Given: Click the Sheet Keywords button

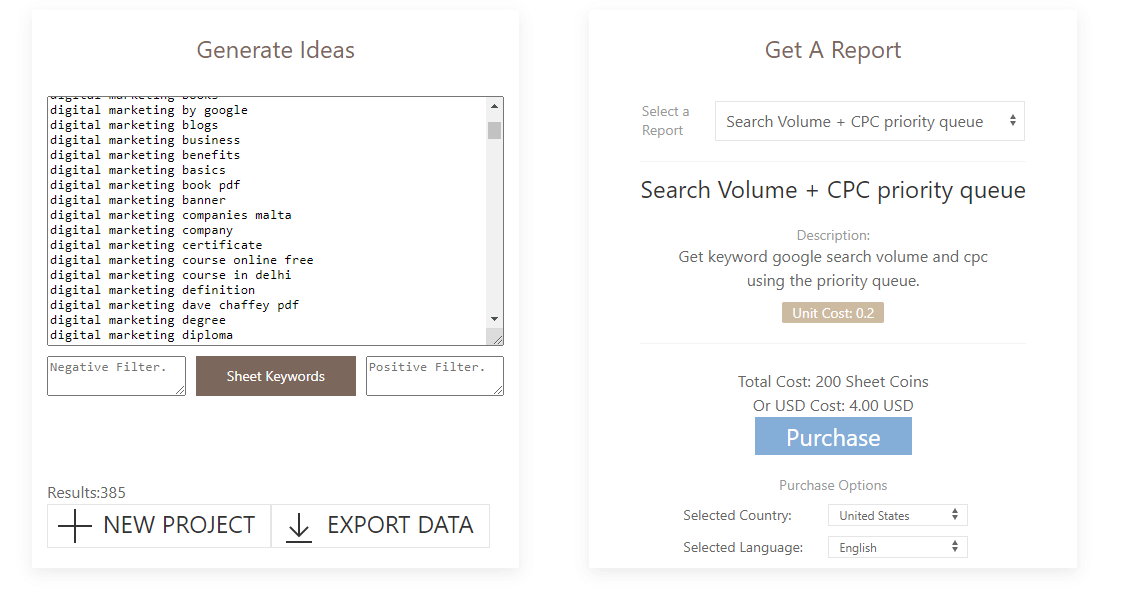Looking at the screenshot, I should pyautogui.click(x=276, y=376).
